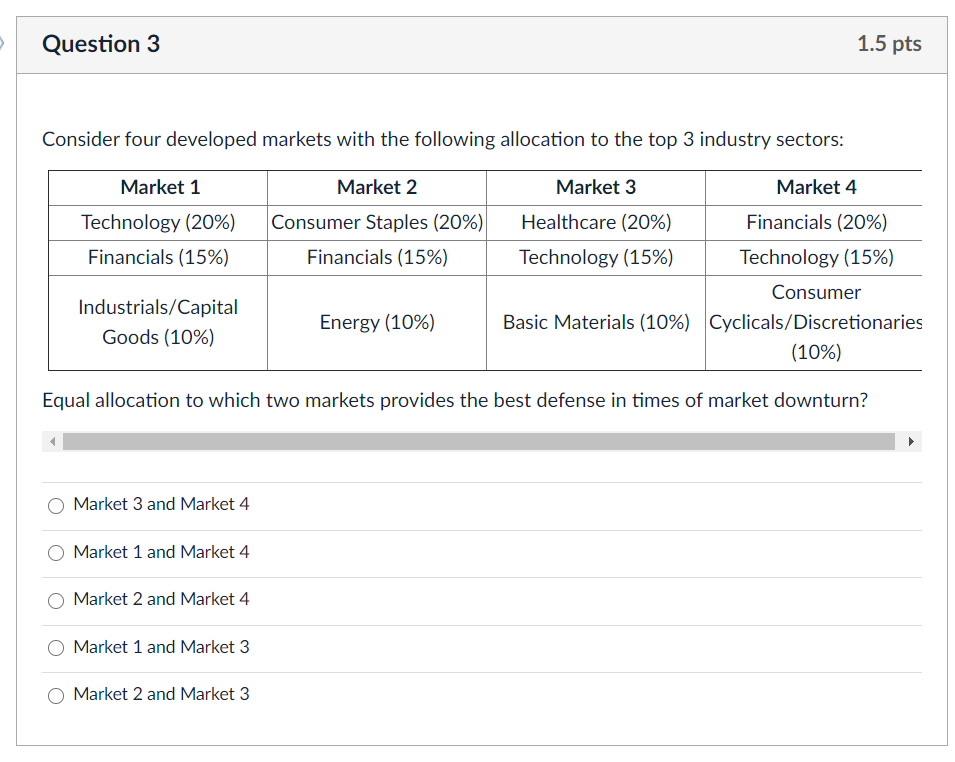The height and width of the screenshot is (762, 955).
Task: Click the horizontal scrollbar thumb under the table
Action: [x=479, y=442]
